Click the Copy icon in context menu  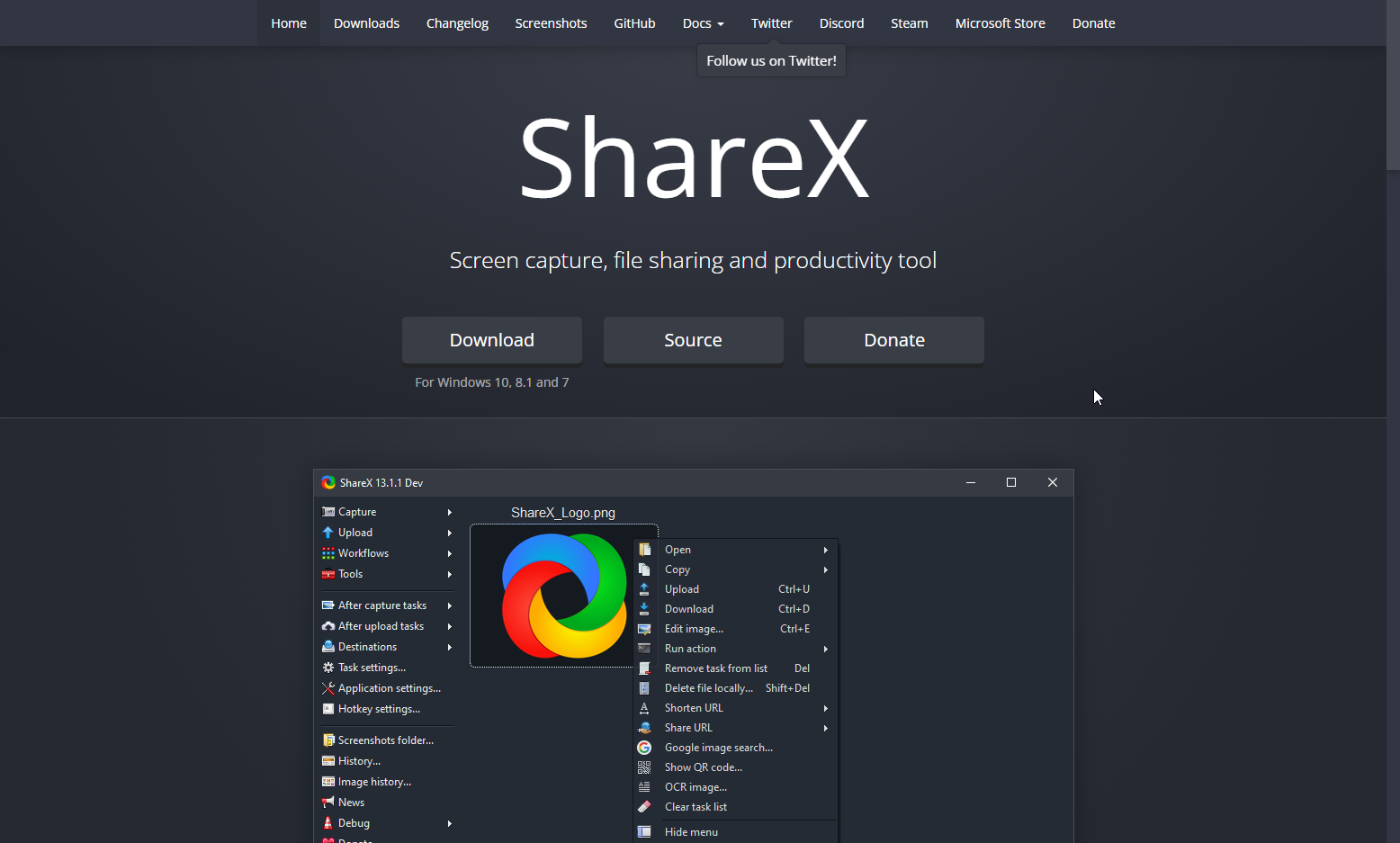pyautogui.click(x=644, y=569)
